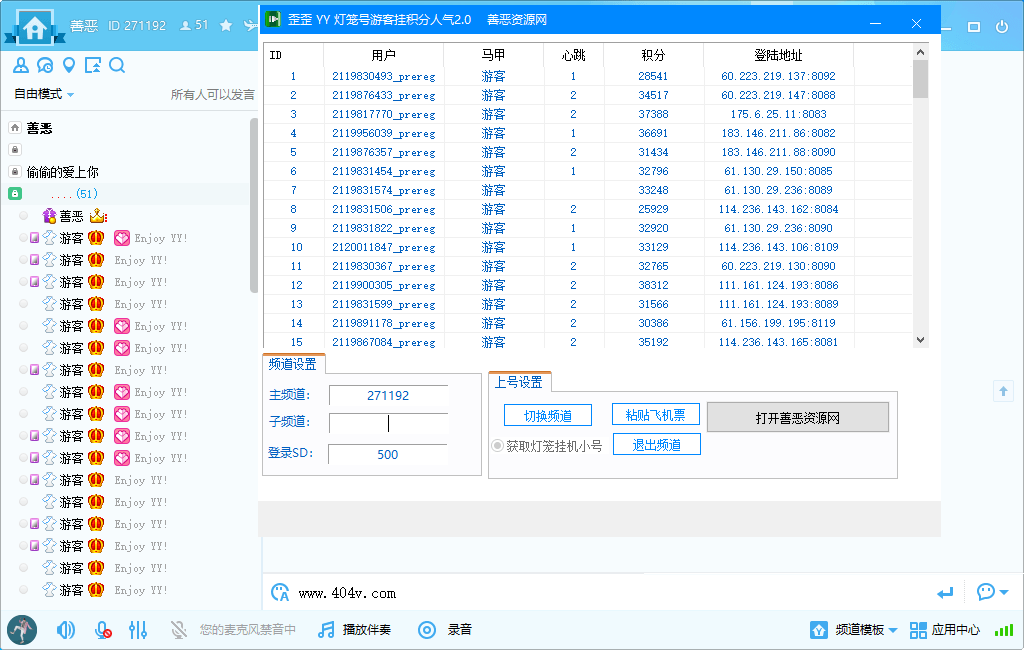Switch to the 上号设置 tab
The height and width of the screenshot is (650, 1024).
click(x=519, y=381)
